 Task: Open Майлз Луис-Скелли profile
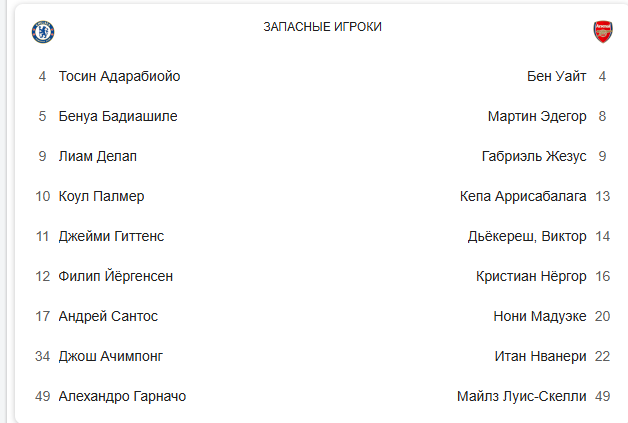pyautogui.click(x=522, y=396)
